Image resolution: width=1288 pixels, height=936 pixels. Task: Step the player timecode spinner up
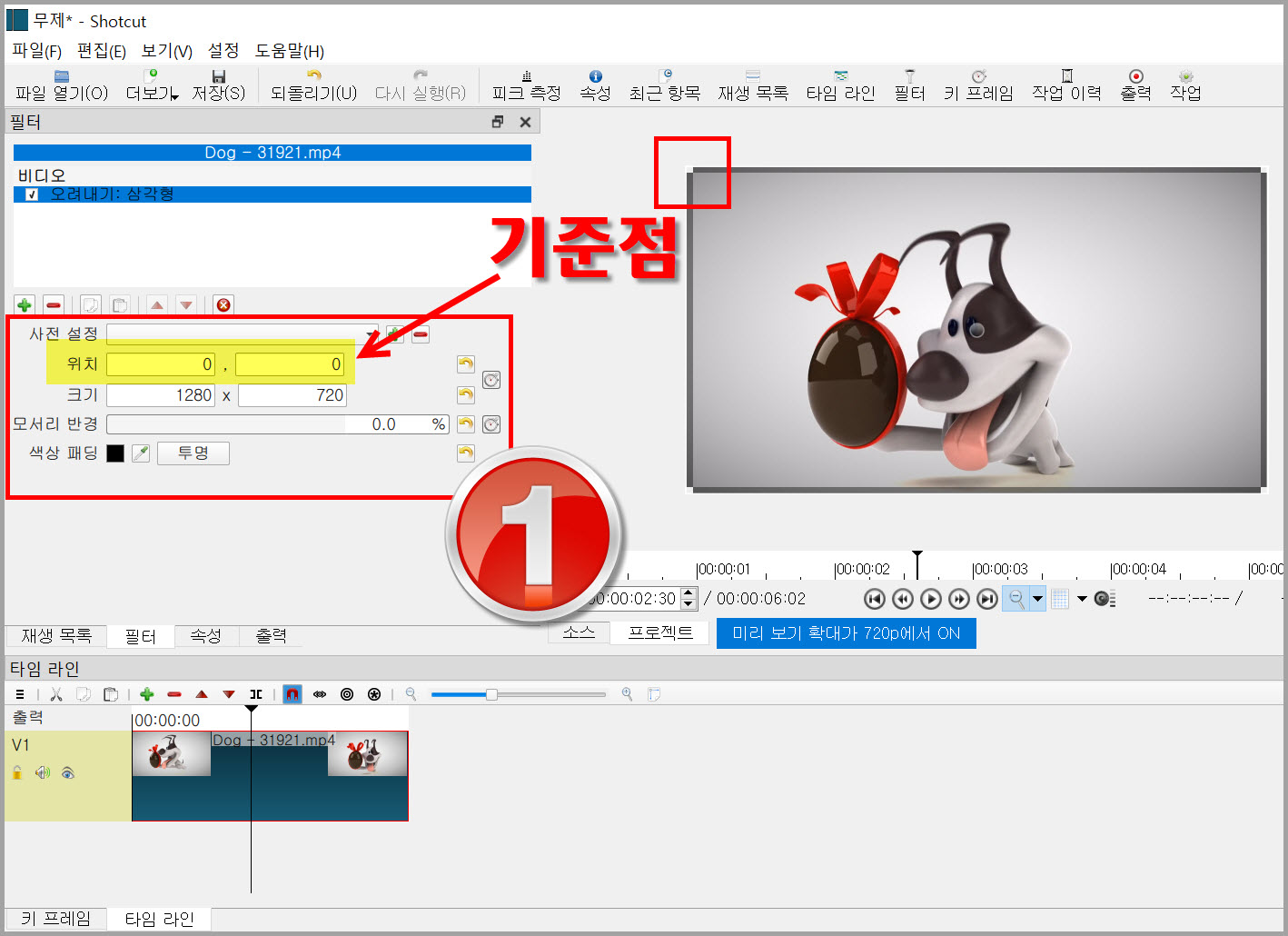[689, 593]
